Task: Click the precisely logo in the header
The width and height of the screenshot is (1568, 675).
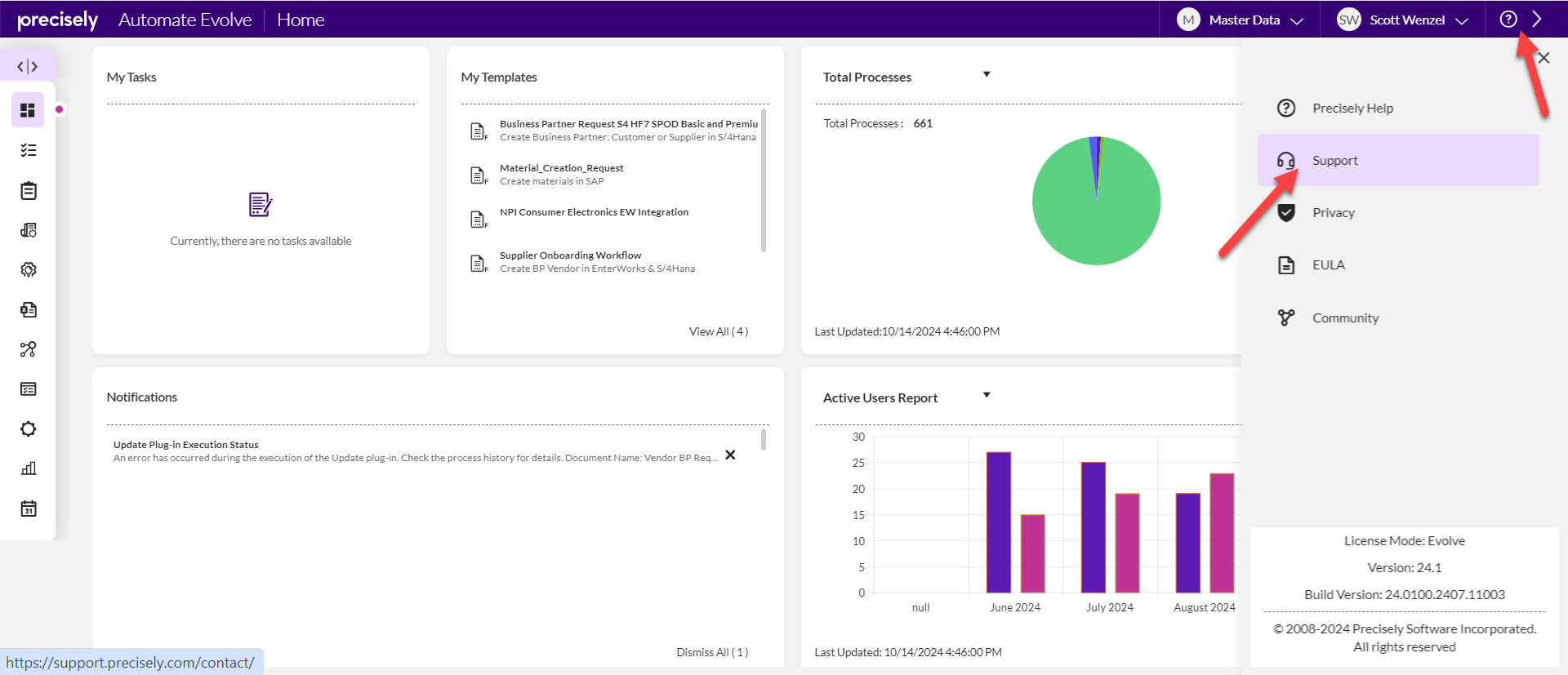Action: pos(57,20)
